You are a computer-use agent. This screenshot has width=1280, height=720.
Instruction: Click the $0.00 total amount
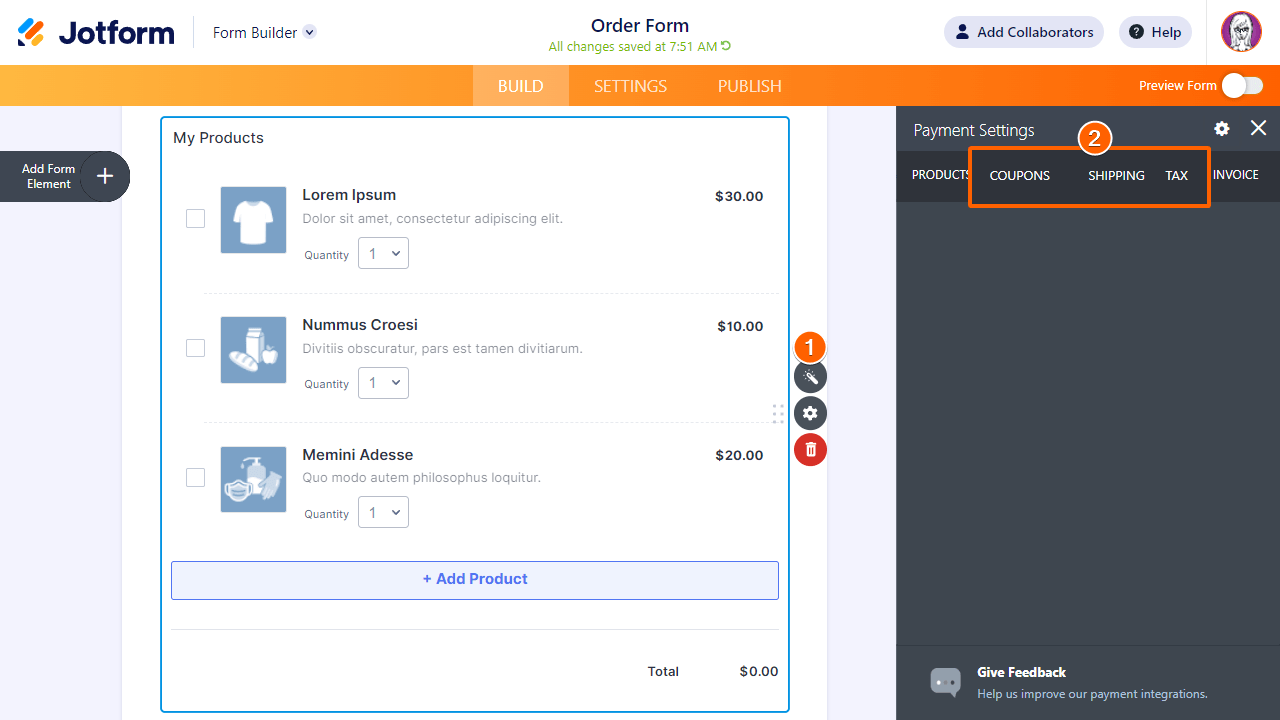pos(759,672)
